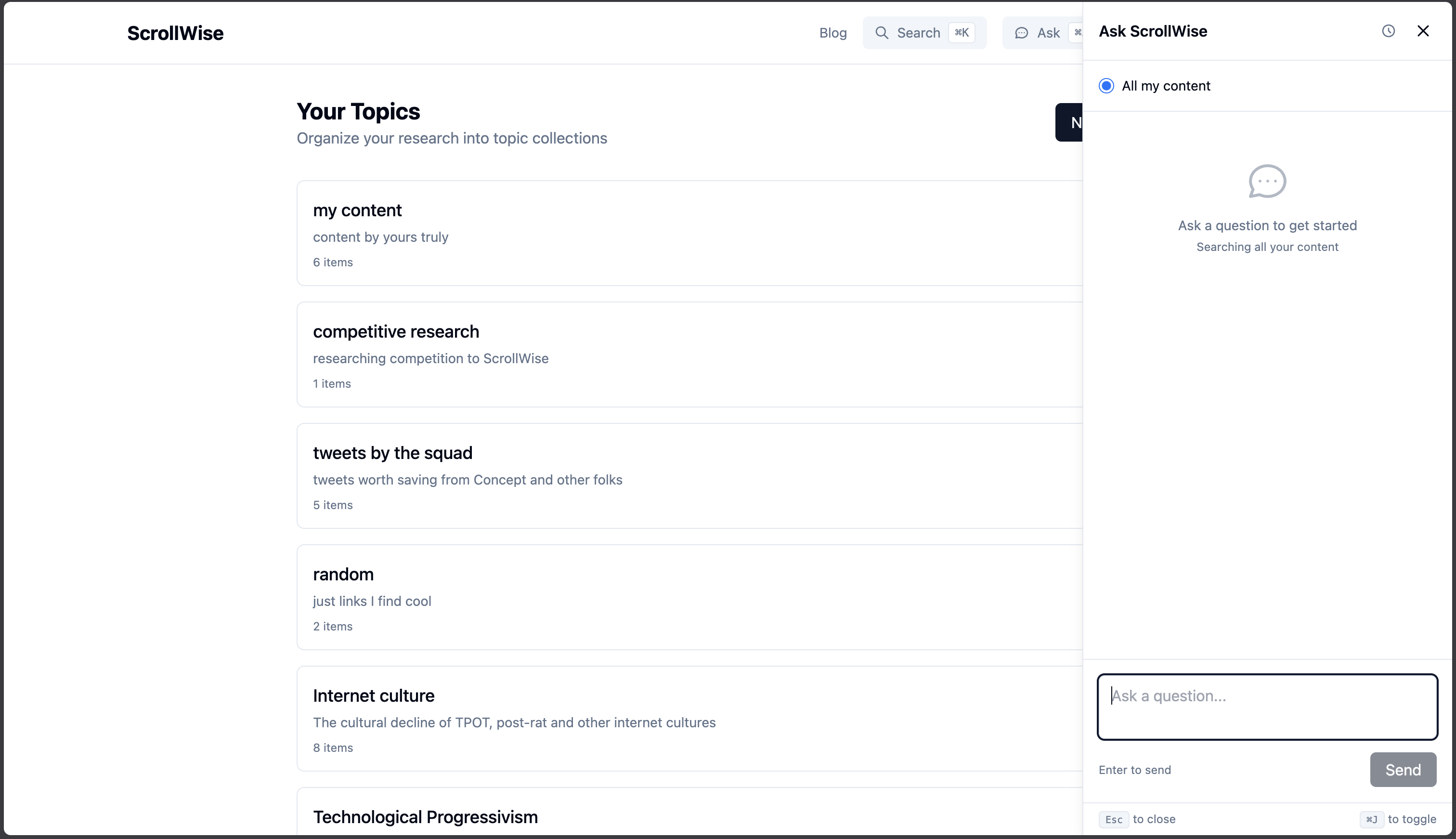Open the Blog link
The width and height of the screenshot is (1456, 839).
pos(832,33)
